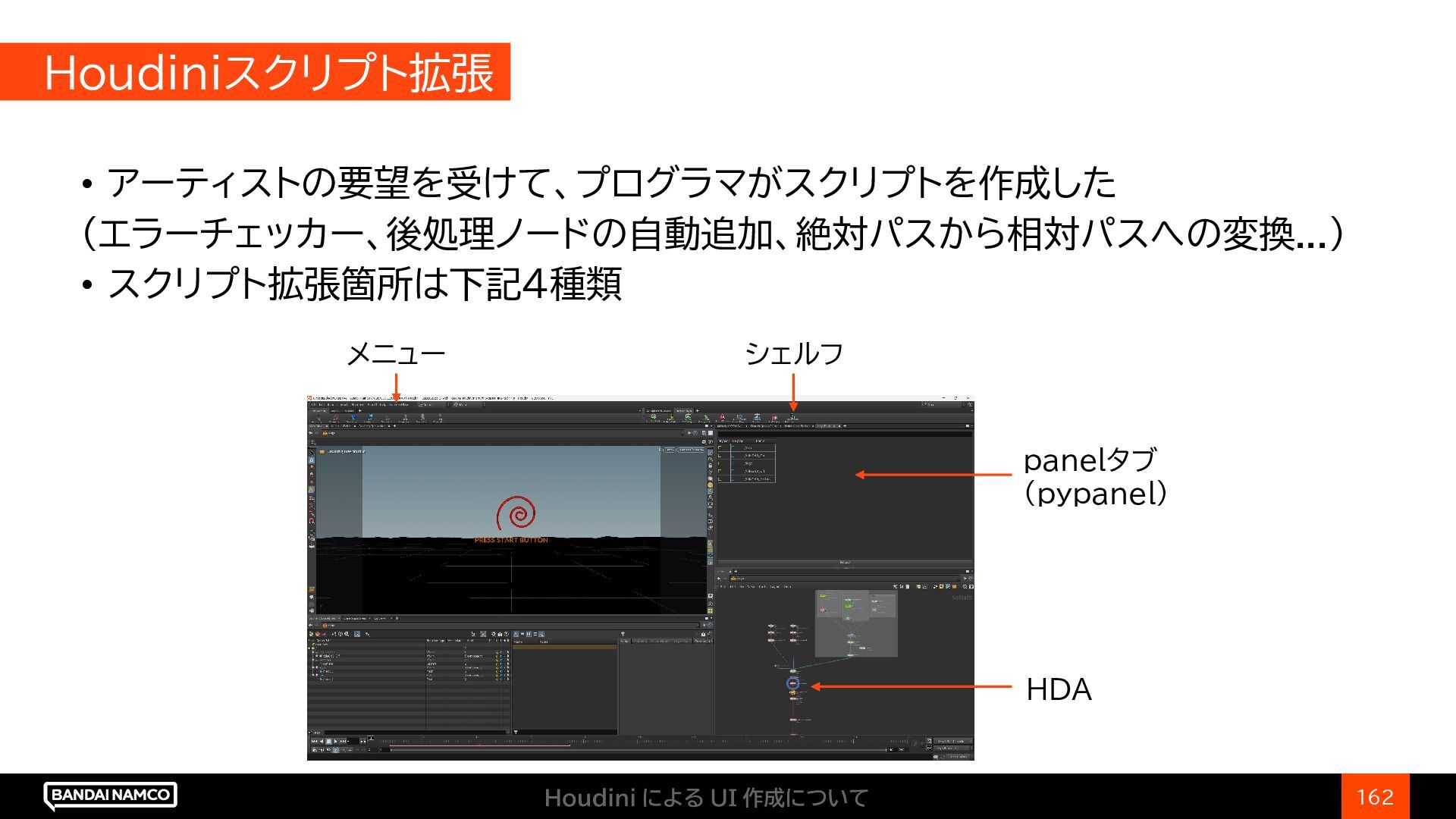Screen dimensions: 1456x819
Task: Click the shelf tool under the シェルフ arrow
Action: [792, 417]
